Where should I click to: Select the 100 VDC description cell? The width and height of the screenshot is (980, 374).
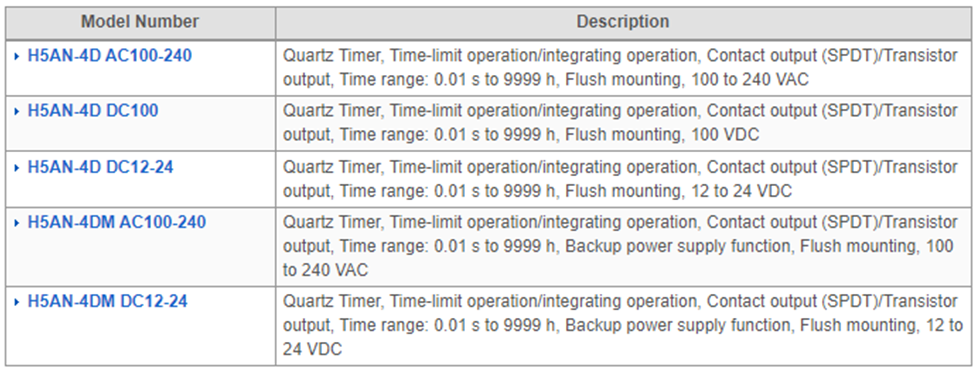tap(620, 123)
